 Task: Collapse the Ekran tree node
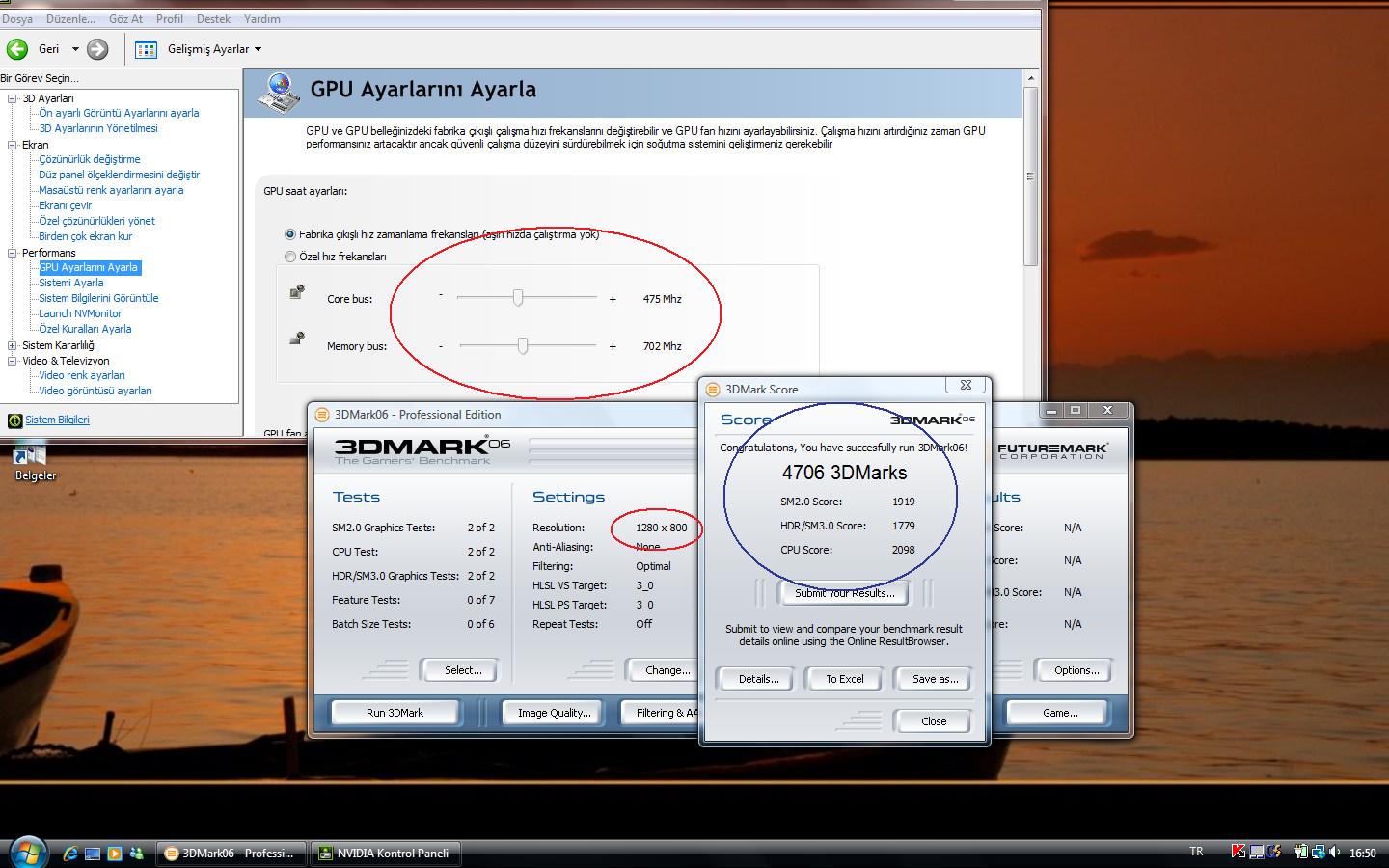click(13, 145)
